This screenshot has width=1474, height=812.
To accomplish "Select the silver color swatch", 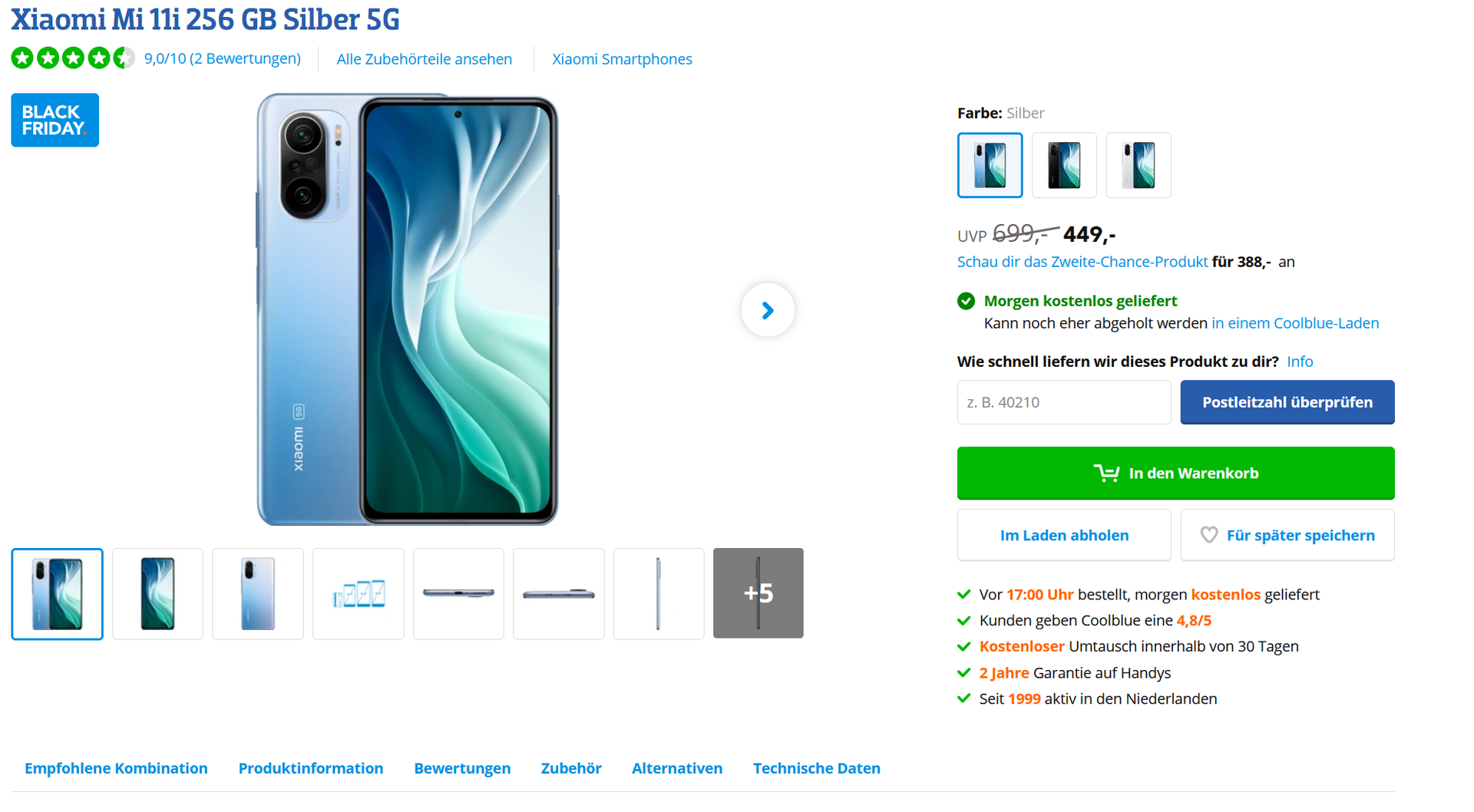I will tap(990, 165).
